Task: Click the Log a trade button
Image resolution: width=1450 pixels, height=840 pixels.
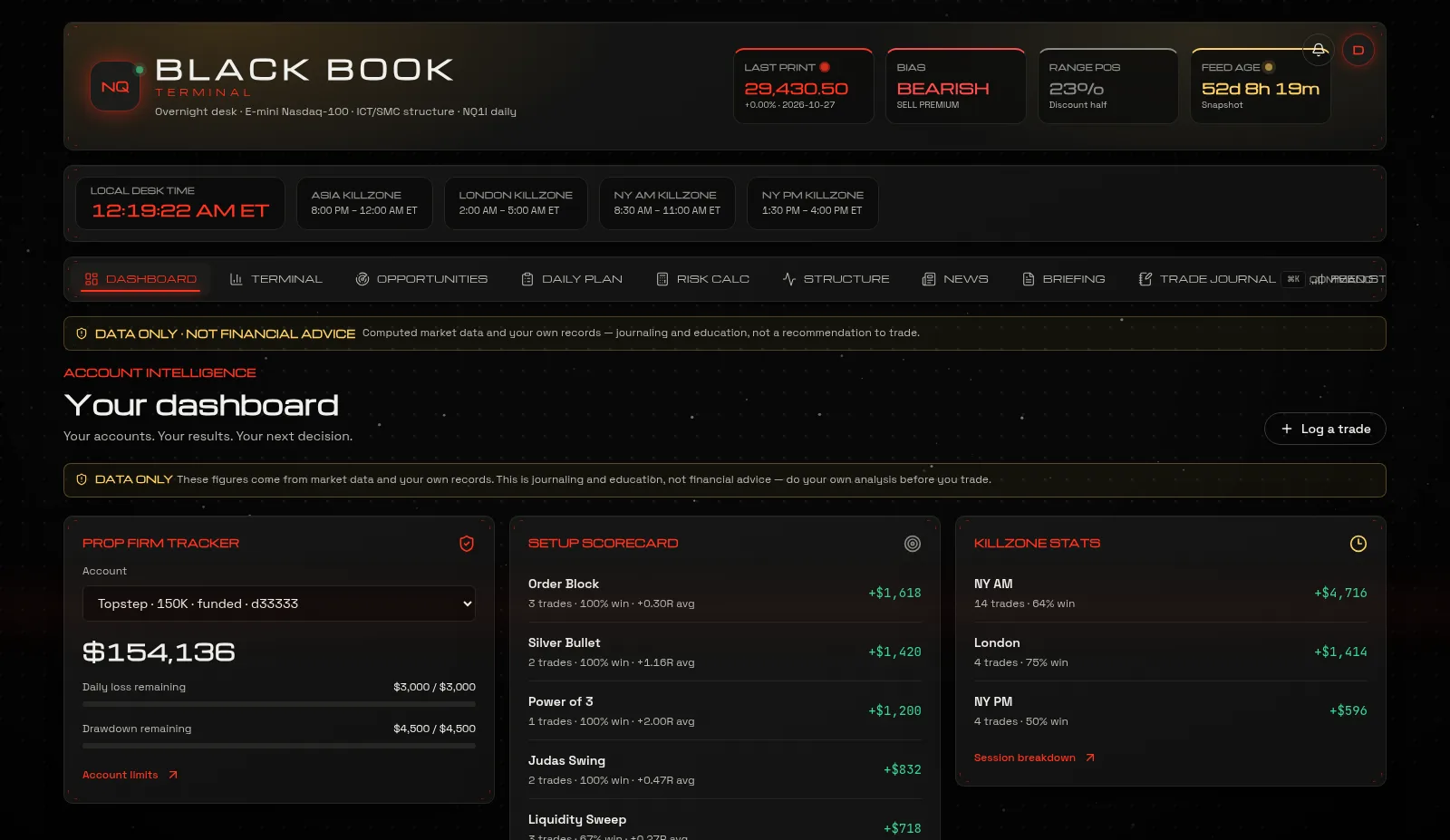Action: coord(1325,429)
